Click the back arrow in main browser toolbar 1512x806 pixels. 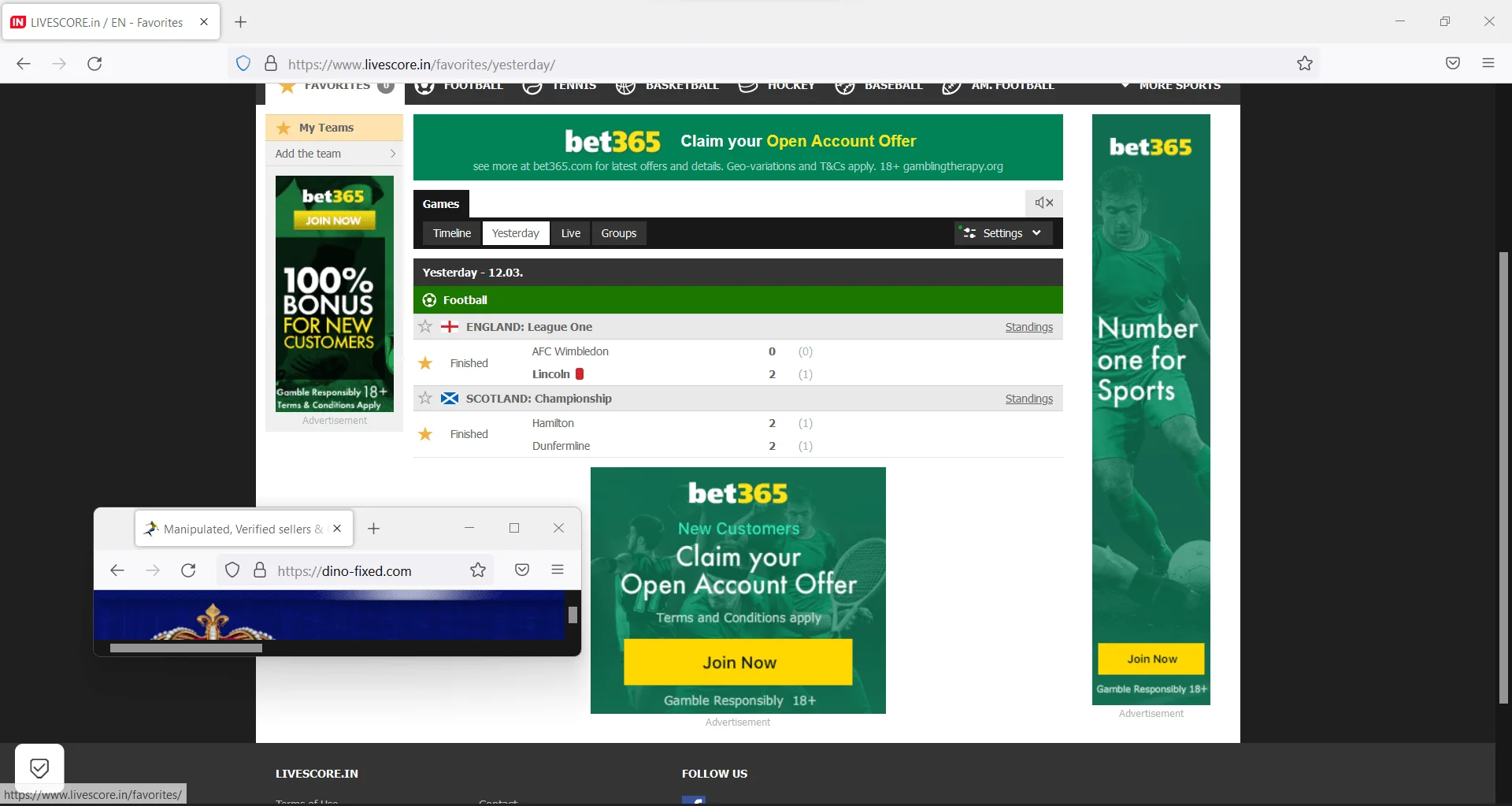24,64
